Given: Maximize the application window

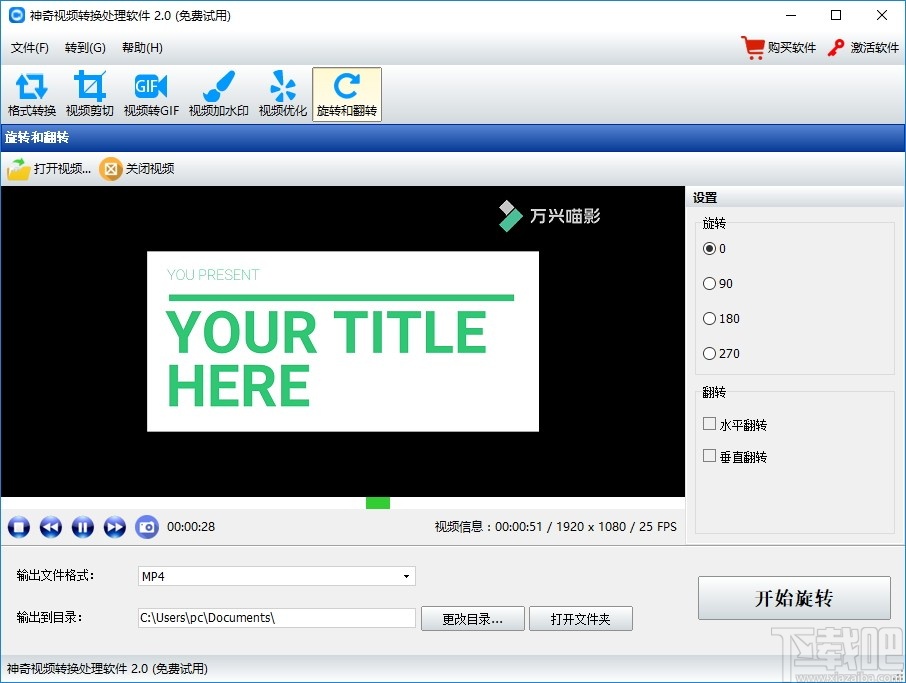Looking at the screenshot, I should (x=836, y=15).
